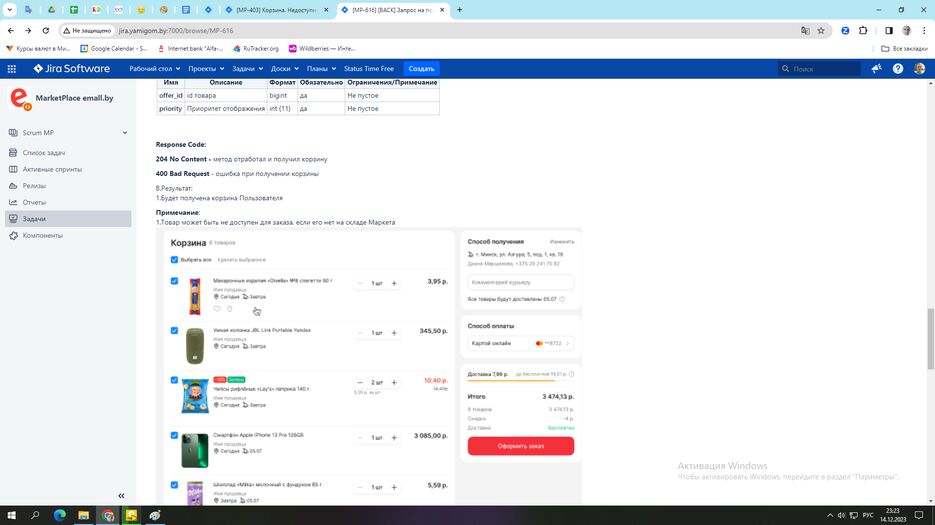935x525 pixels.
Task: Click the cart mockup 'Выбрать все' checkbox
Action: [174, 260]
